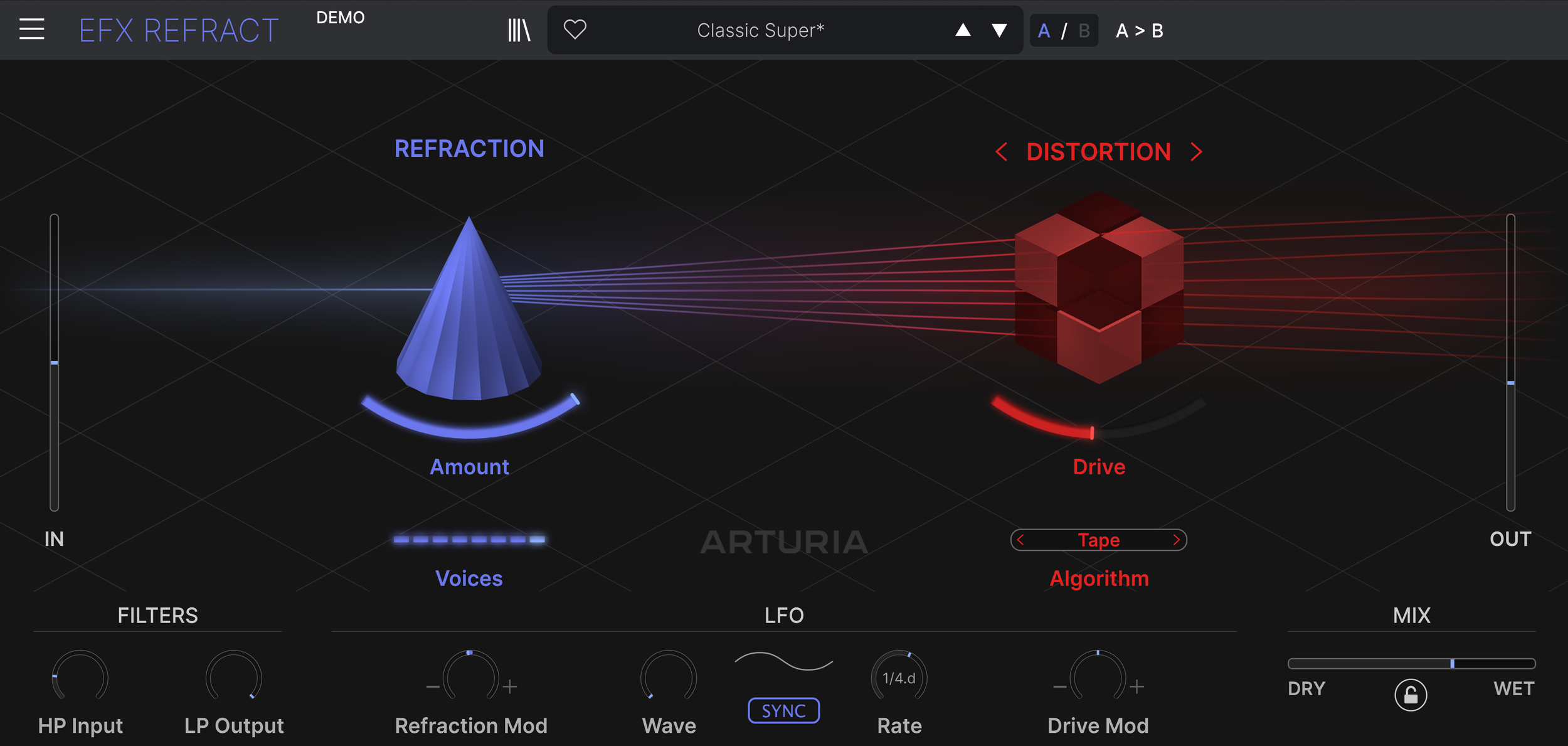Click the minus sign beside Refraction Mod

pos(433,687)
